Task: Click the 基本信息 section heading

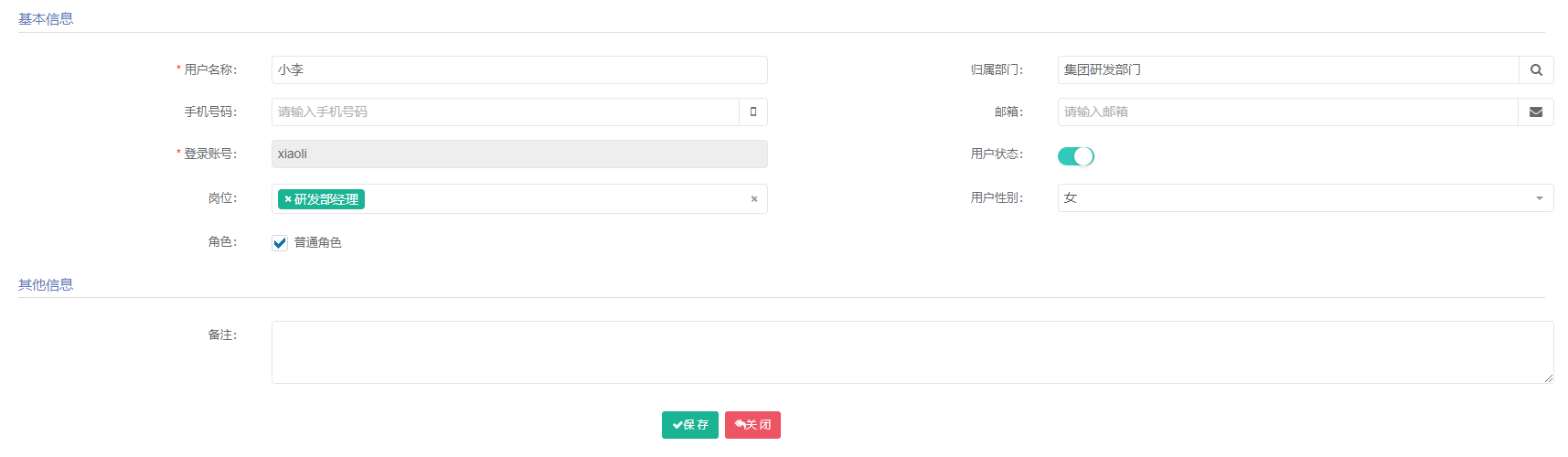Action: (46, 19)
